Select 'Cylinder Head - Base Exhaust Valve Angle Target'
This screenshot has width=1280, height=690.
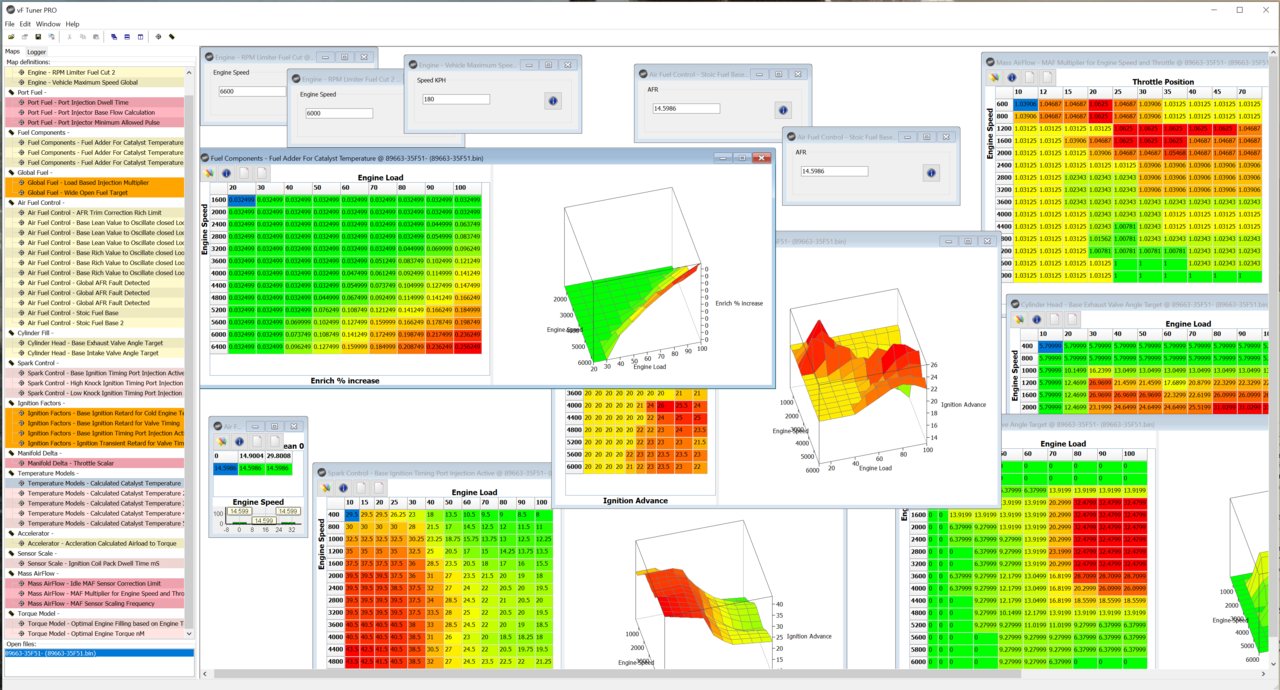point(95,343)
